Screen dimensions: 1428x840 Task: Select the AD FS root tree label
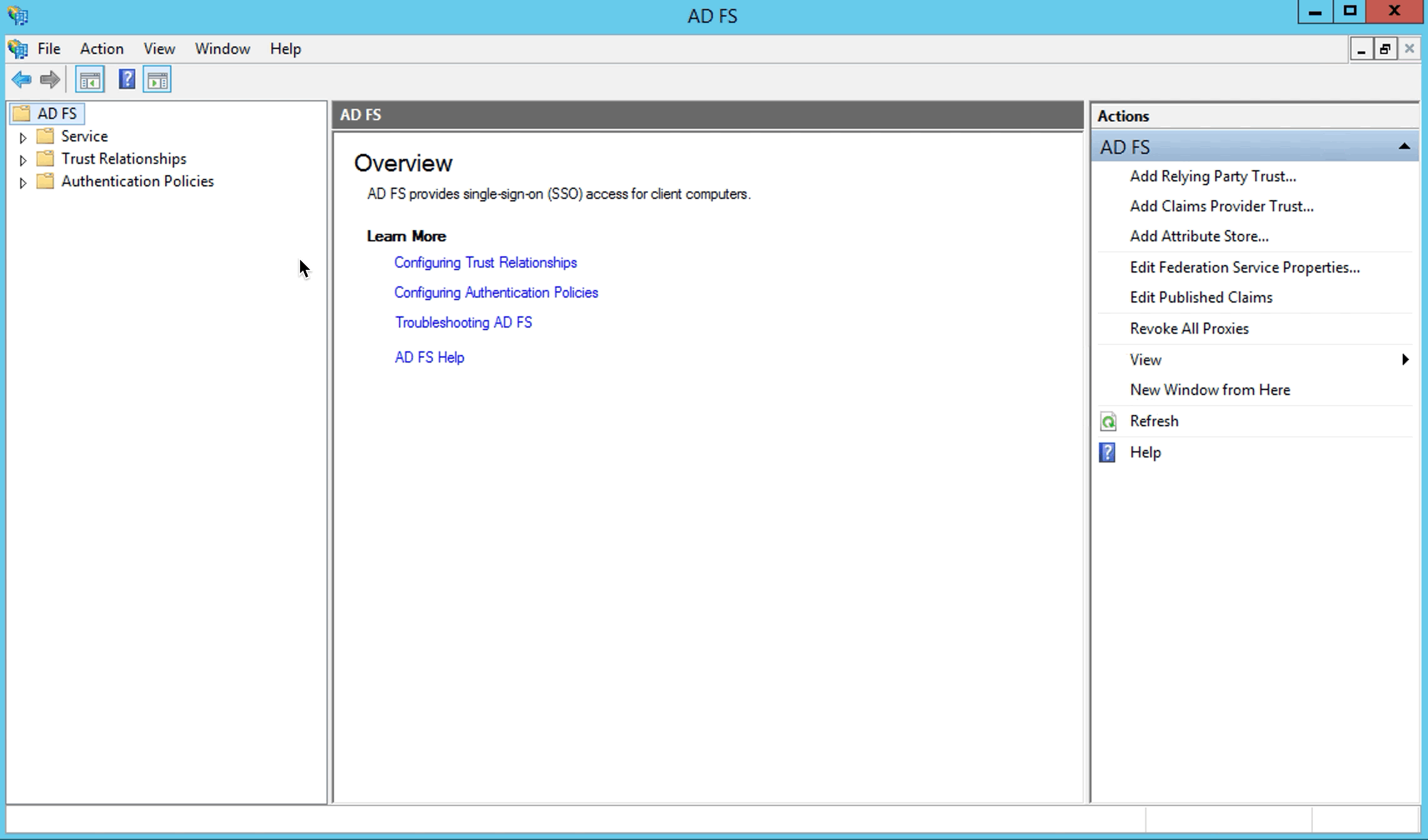pyautogui.click(x=57, y=113)
